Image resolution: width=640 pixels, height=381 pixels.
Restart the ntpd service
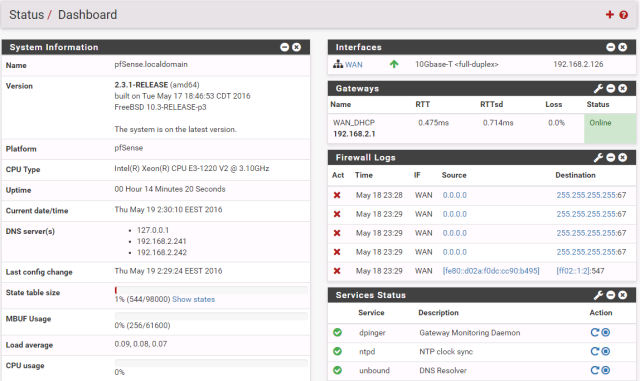coord(595,351)
